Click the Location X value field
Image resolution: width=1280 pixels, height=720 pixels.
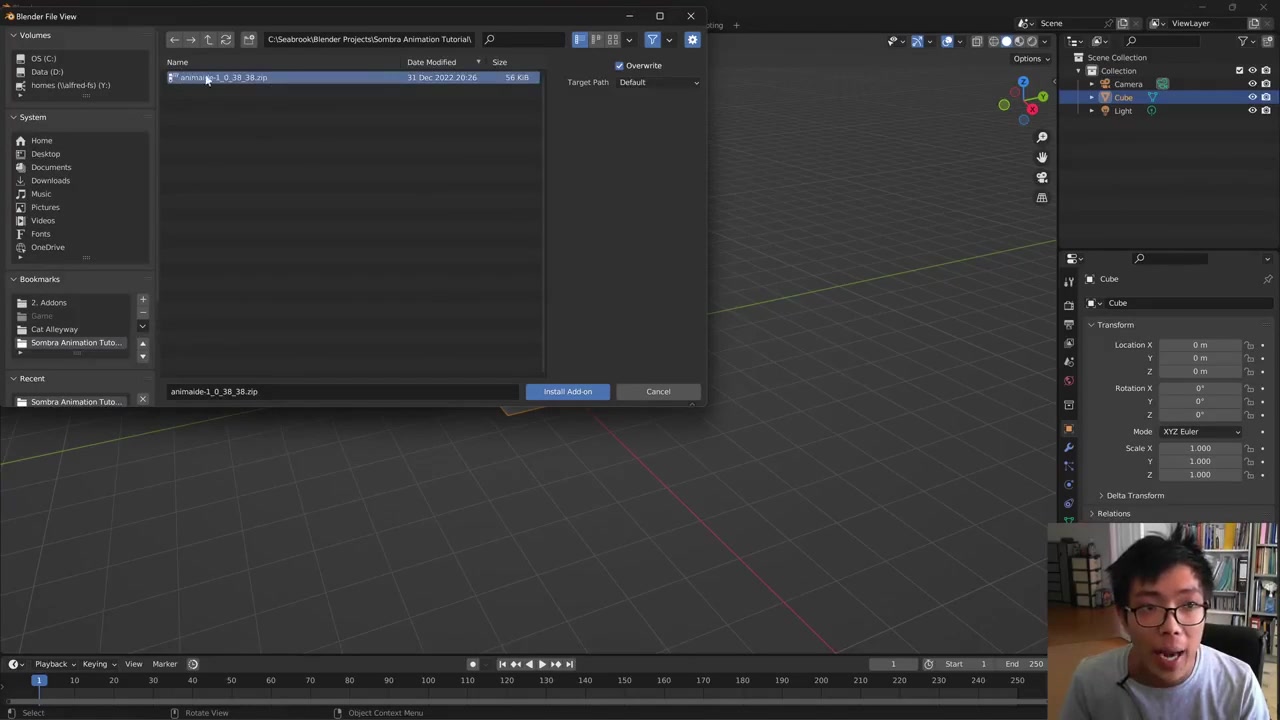click(1199, 345)
